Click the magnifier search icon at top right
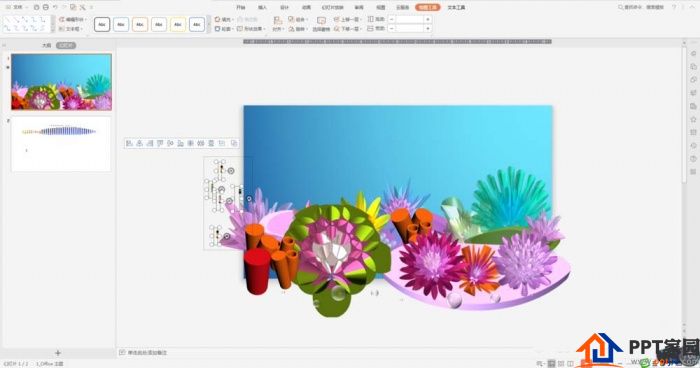The height and width of the screenshot is (368, 700). pyautogui.click(x=621, y=7)
